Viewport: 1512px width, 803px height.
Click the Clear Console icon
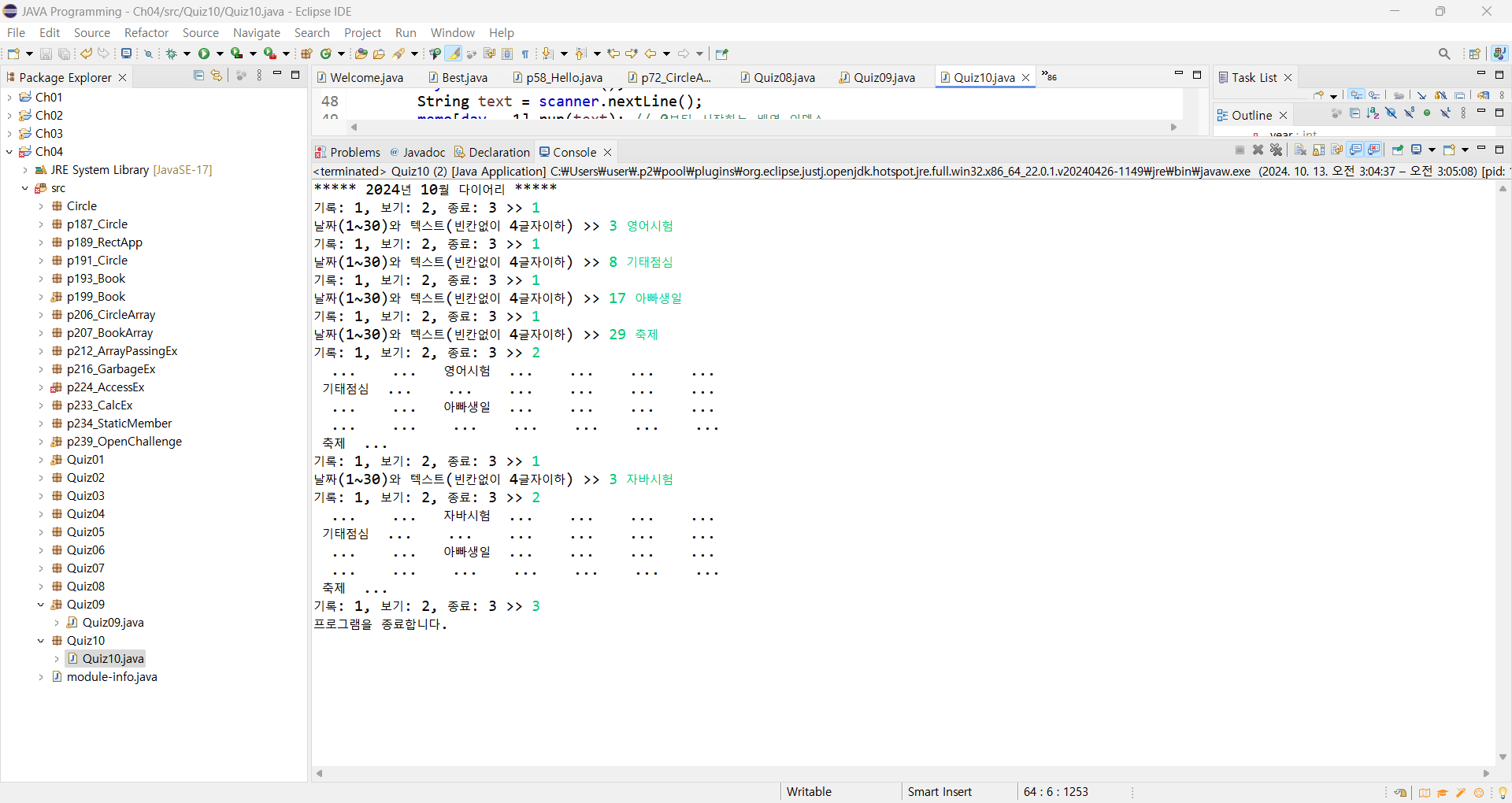click(x=1300, y=150)
